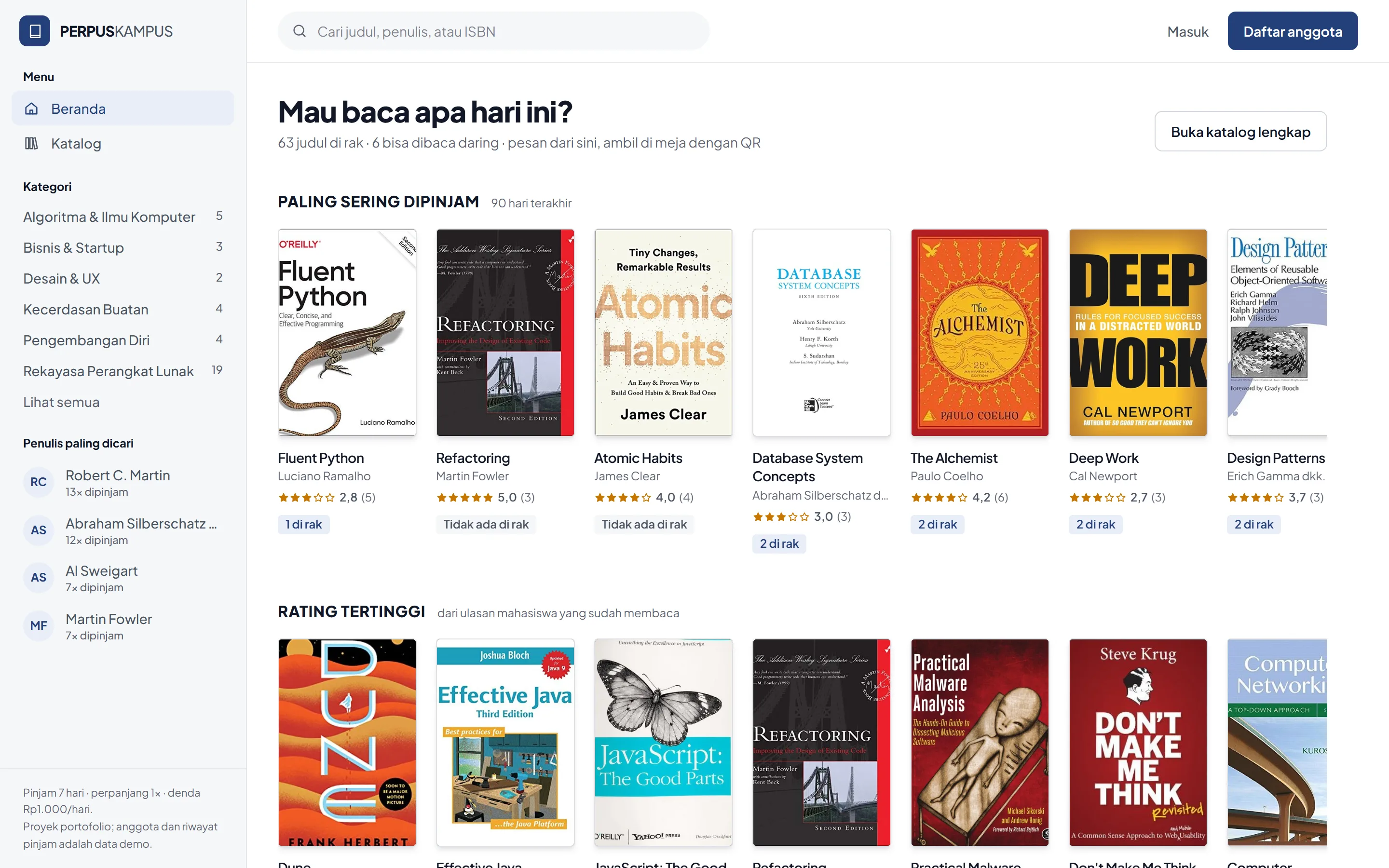Screen dimensions: 1389x868
Task: Open the Atomic Habits book cover
Action: coord(664,332)
